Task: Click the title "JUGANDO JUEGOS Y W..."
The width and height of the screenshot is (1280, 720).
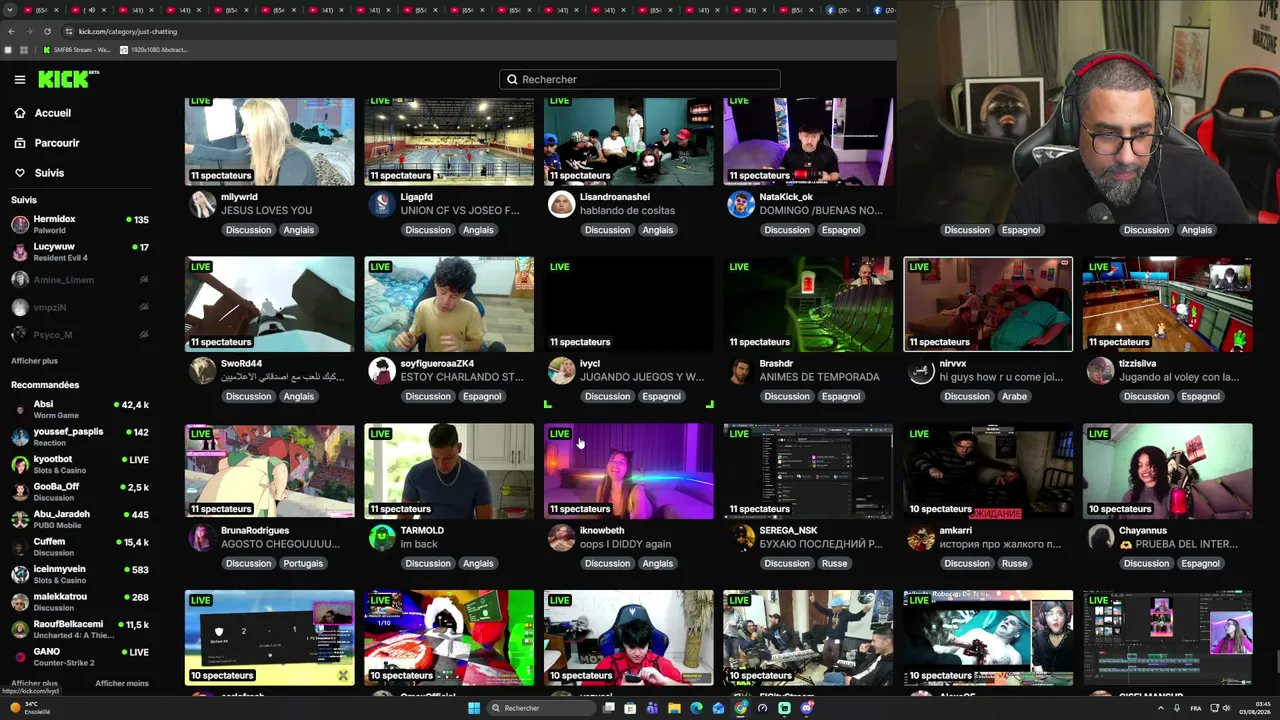Action: tap(642, 377)
